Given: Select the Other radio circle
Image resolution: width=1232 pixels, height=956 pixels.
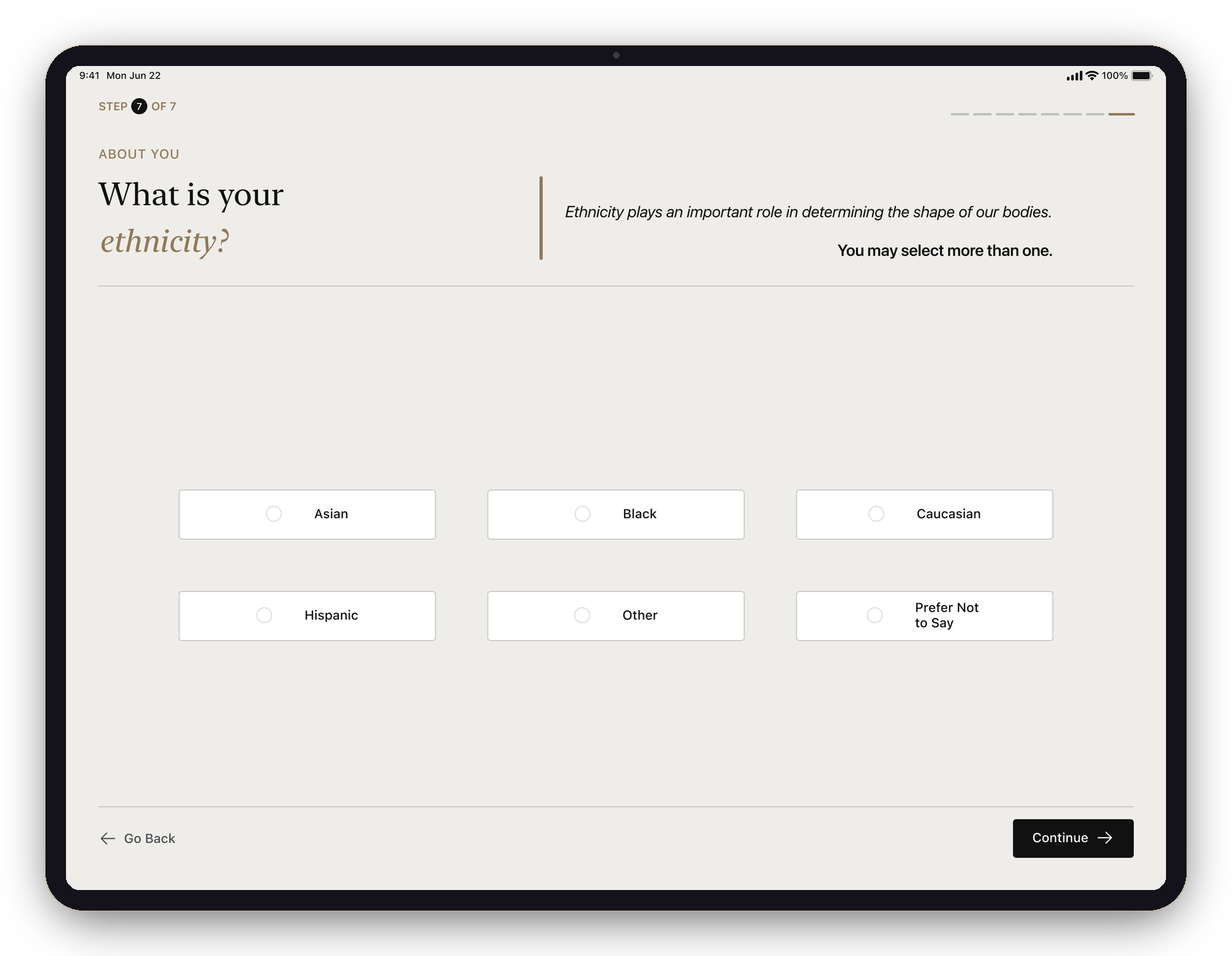Looking at the screenshot, I should 582,615.
